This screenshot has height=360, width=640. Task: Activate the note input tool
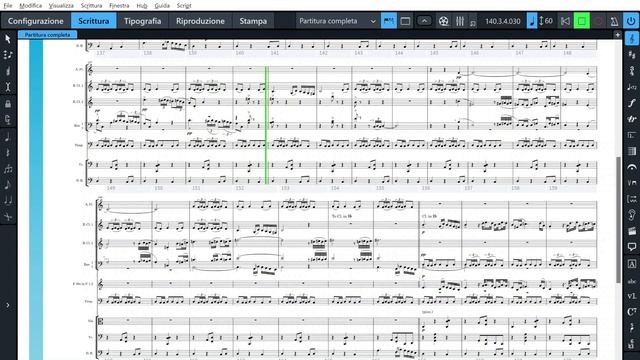point(8,55)
